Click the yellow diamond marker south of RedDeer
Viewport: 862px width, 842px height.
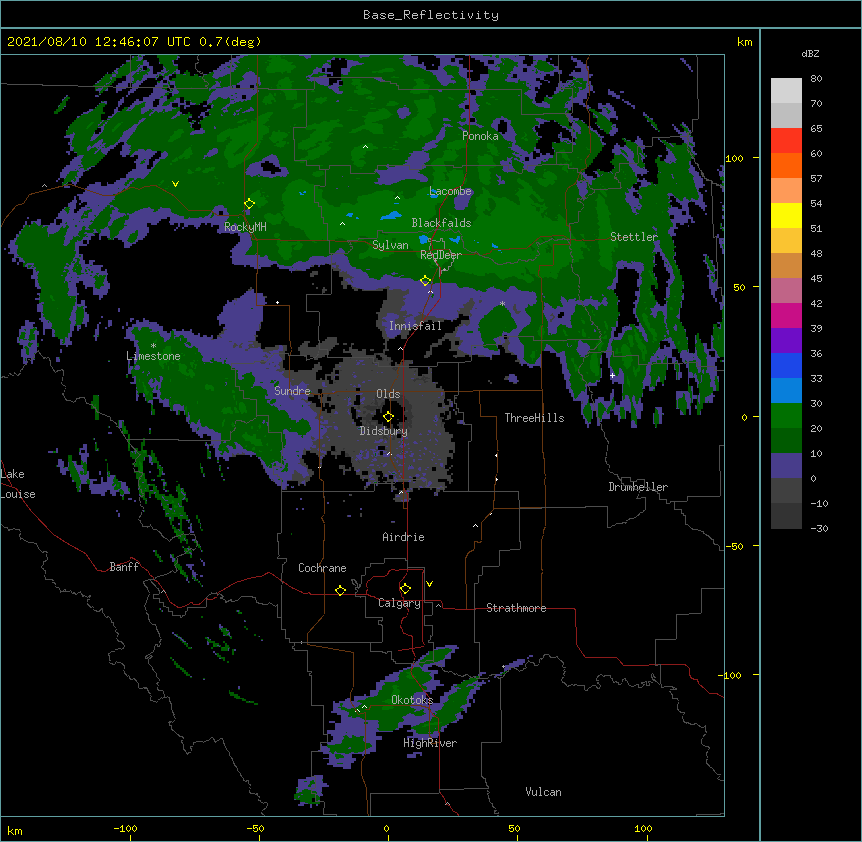pos(425,281)
